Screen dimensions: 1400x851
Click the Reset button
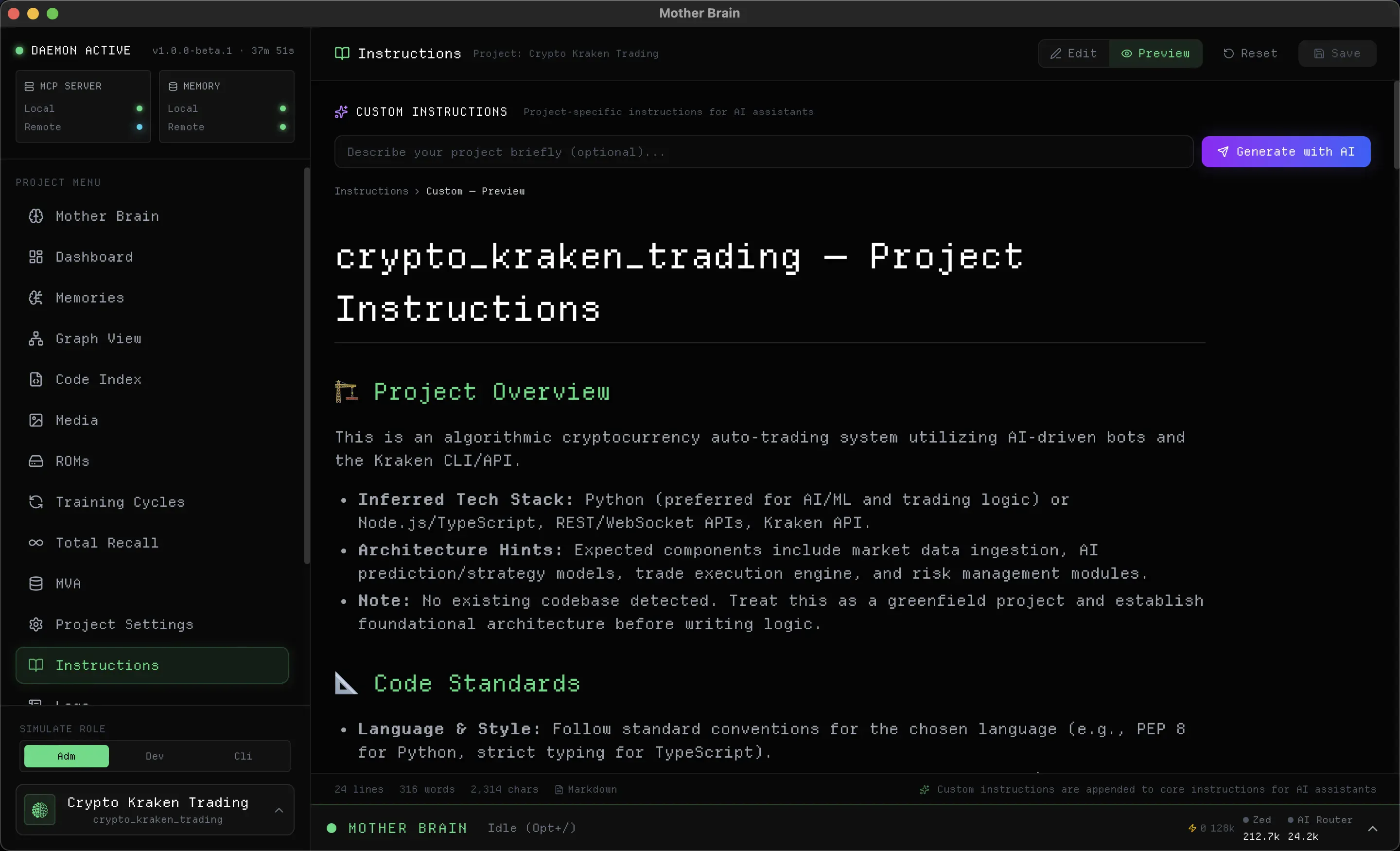point(1250,53)
